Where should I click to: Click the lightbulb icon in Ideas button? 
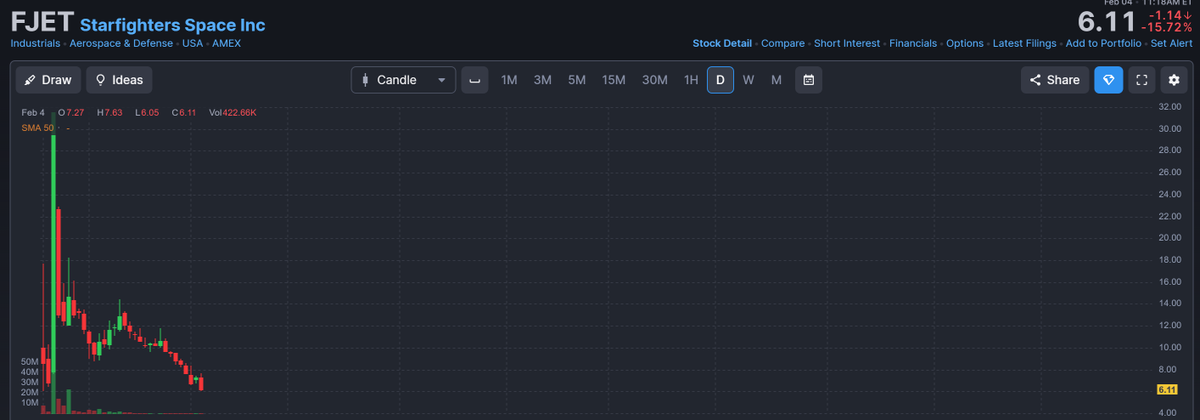point(101,80)
